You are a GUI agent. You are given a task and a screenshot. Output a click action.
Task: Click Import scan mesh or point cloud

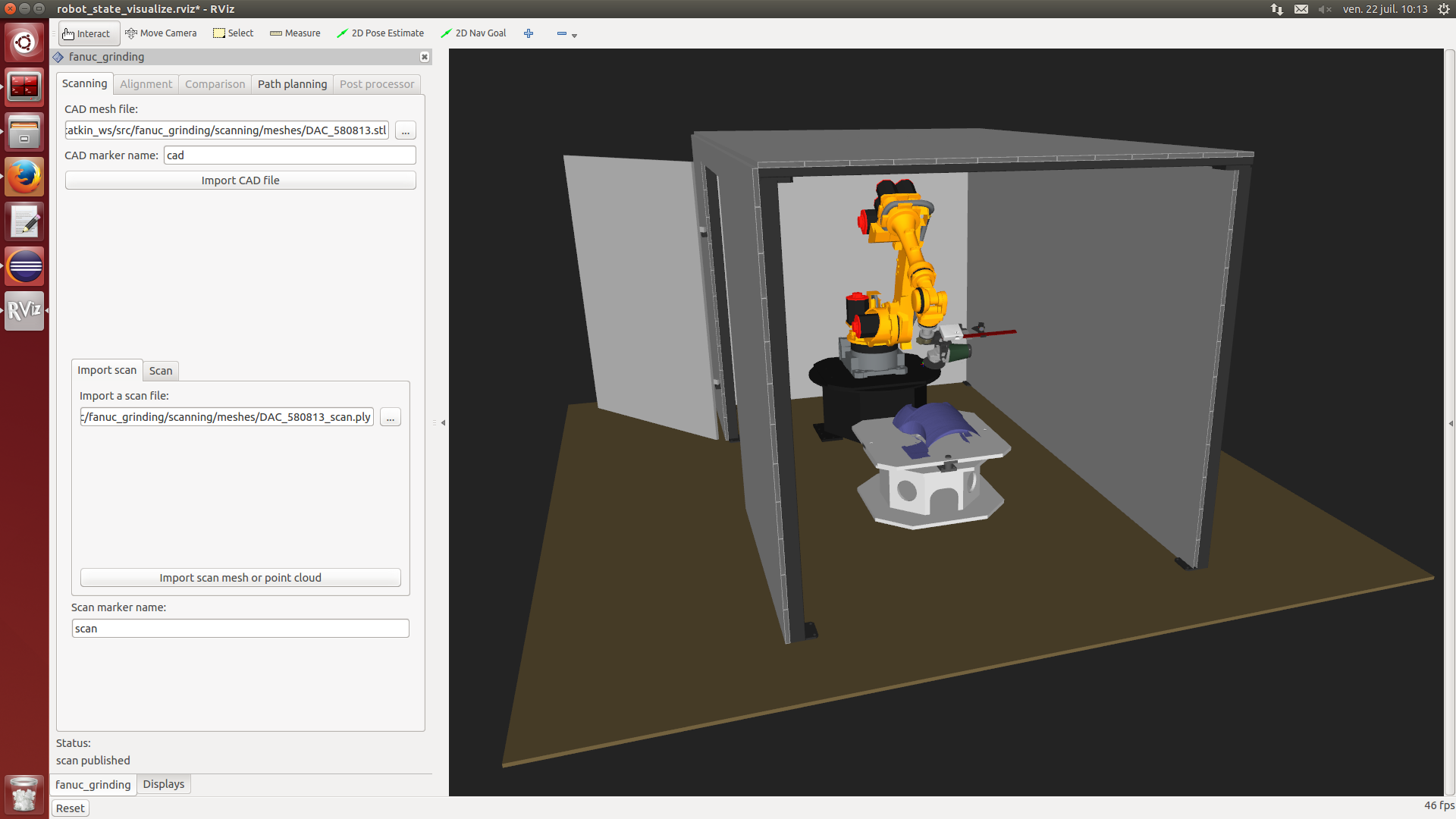(x=240, y=578)
